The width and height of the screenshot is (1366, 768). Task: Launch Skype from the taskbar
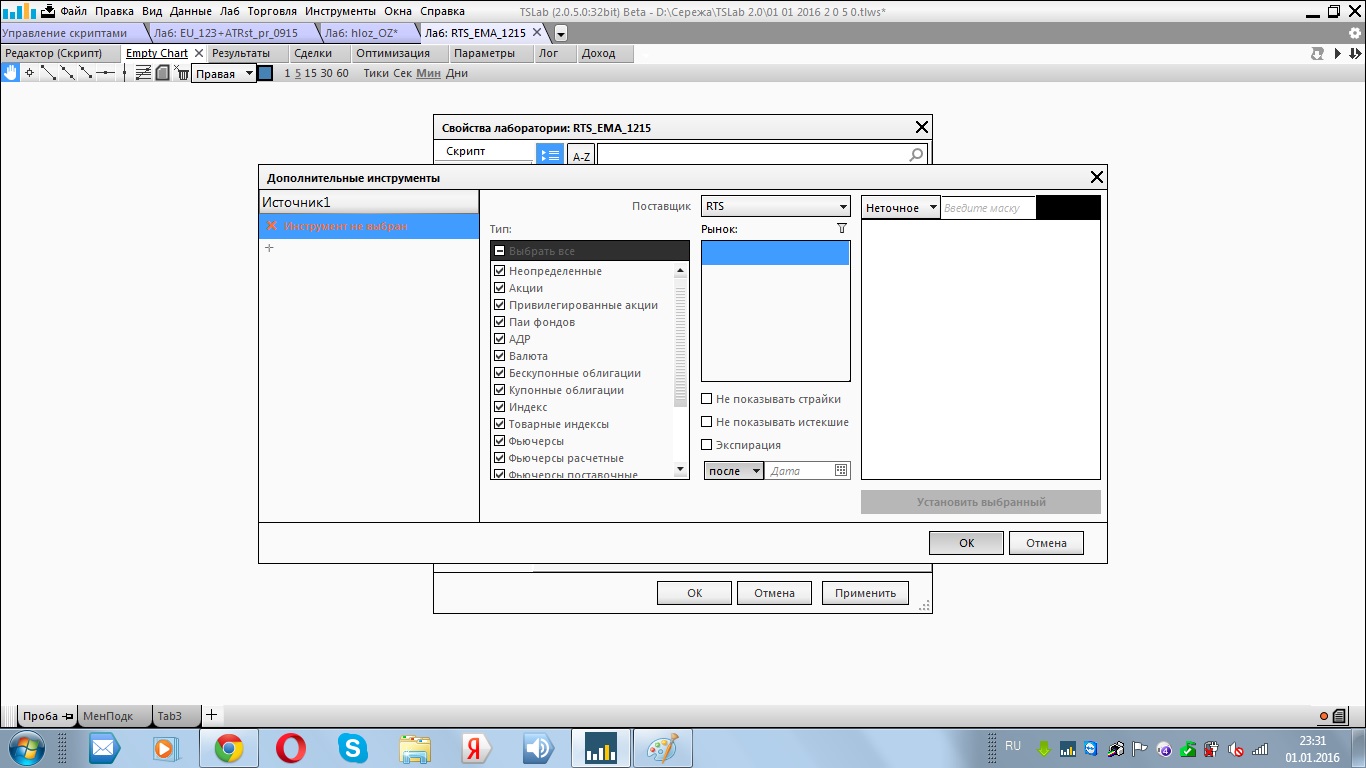click(x=352, y=748)
